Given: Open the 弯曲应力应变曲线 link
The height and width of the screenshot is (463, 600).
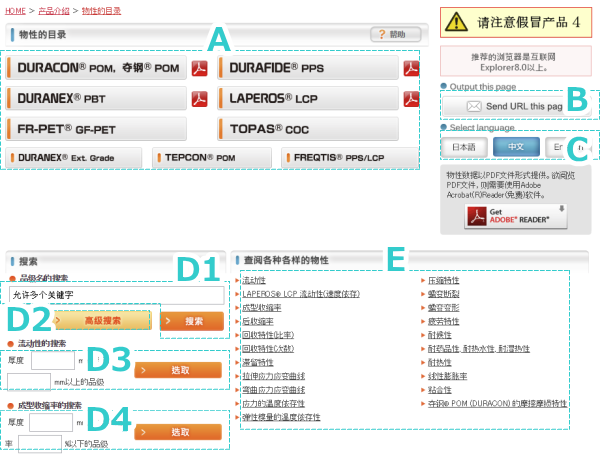Looking at the screenshot, I should (x=273, y=390).
